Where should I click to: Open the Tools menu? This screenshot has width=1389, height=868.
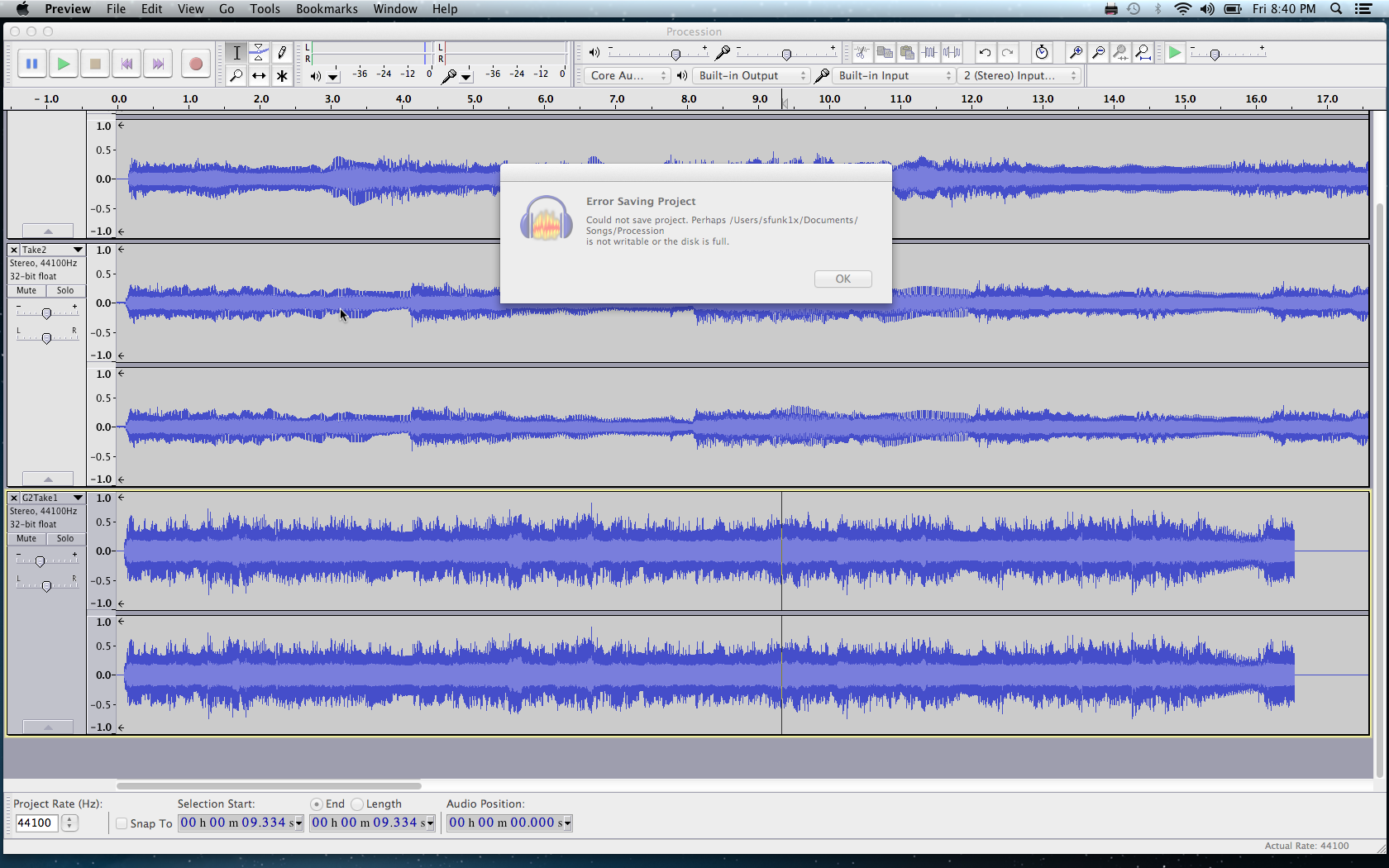pyautogui.click(x=265, y=9)
